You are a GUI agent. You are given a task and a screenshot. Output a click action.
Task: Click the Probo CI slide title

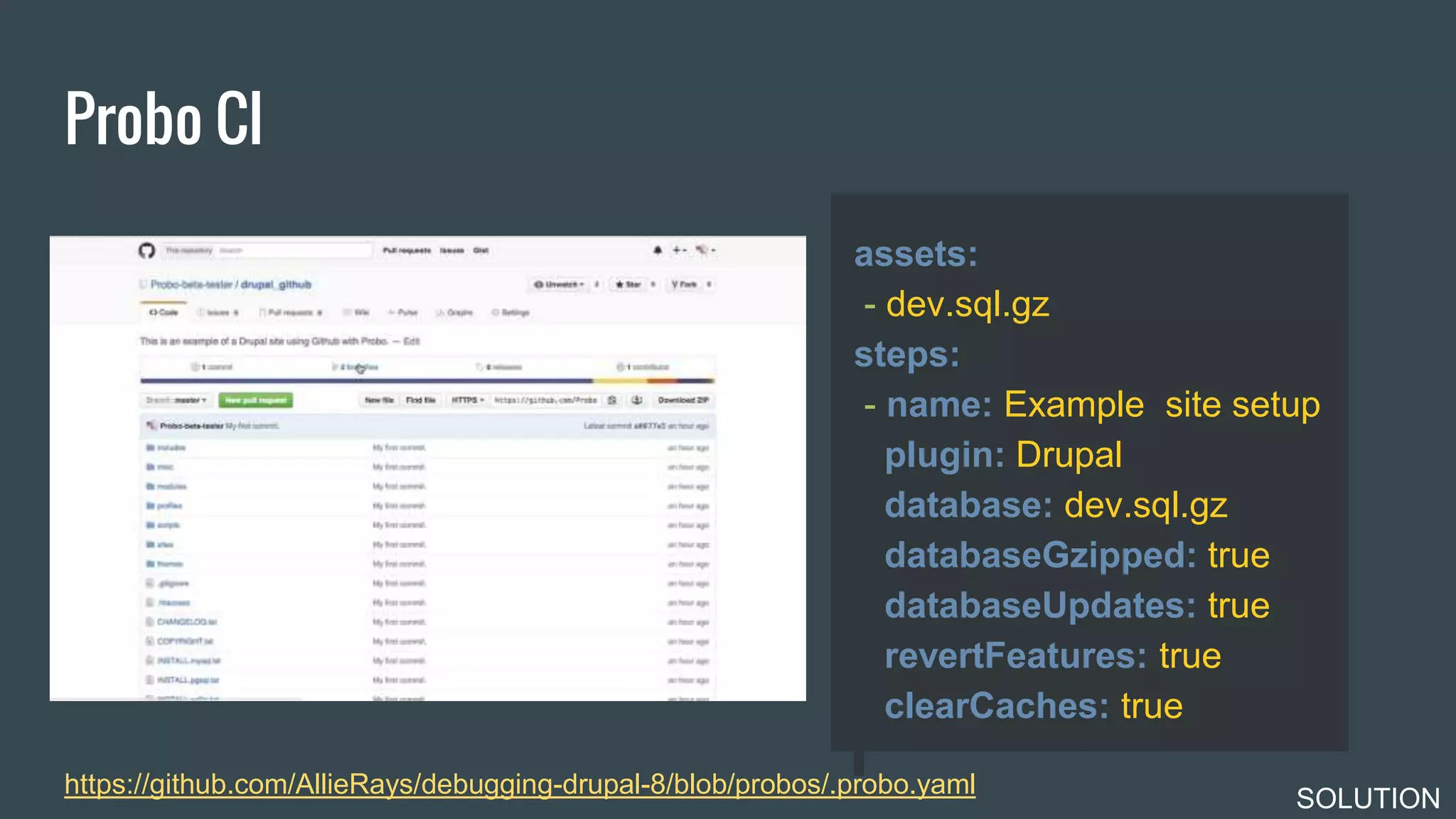pos(164,119)
